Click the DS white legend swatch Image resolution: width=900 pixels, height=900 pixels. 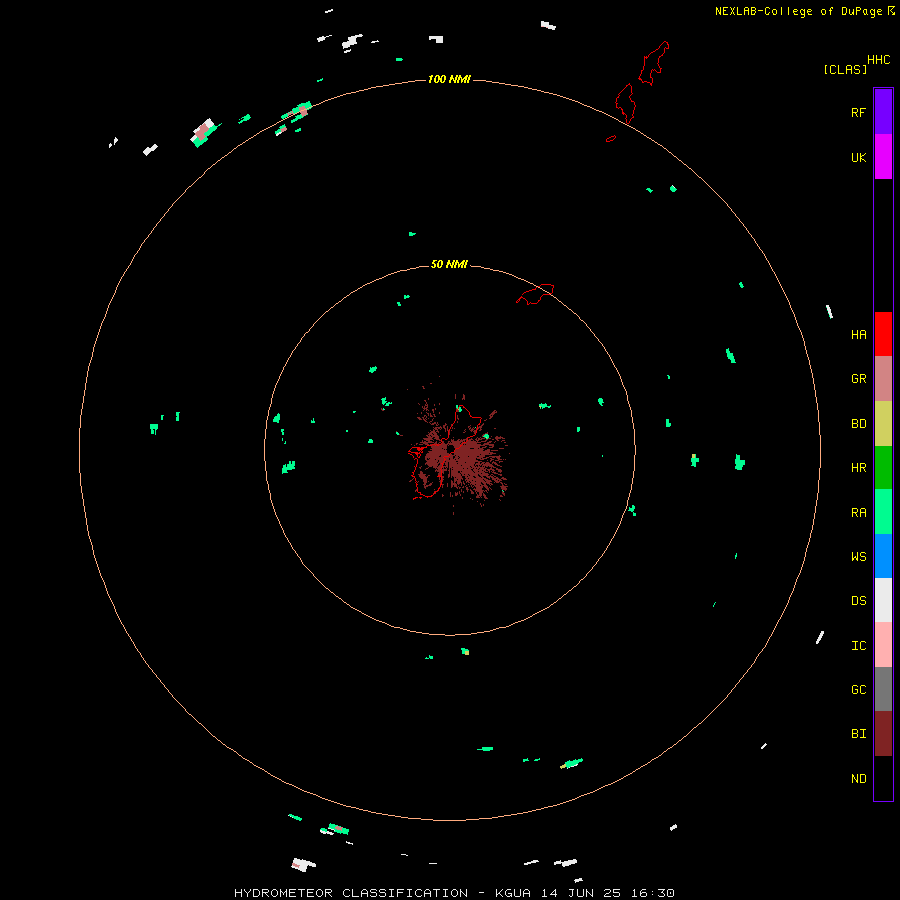point(883,600)
